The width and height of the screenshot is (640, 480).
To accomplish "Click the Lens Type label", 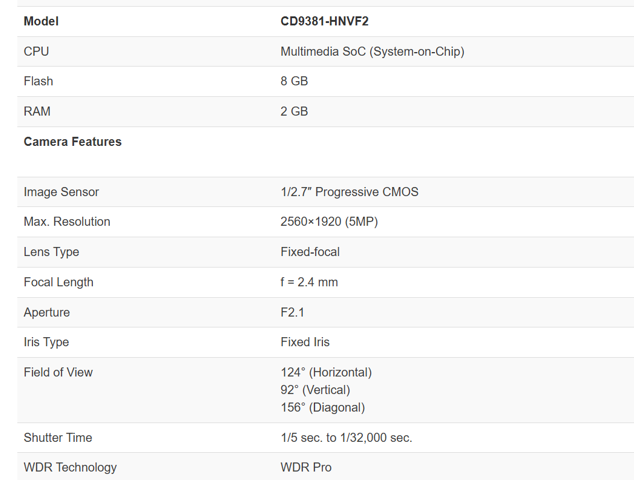I will pos(51,252).
